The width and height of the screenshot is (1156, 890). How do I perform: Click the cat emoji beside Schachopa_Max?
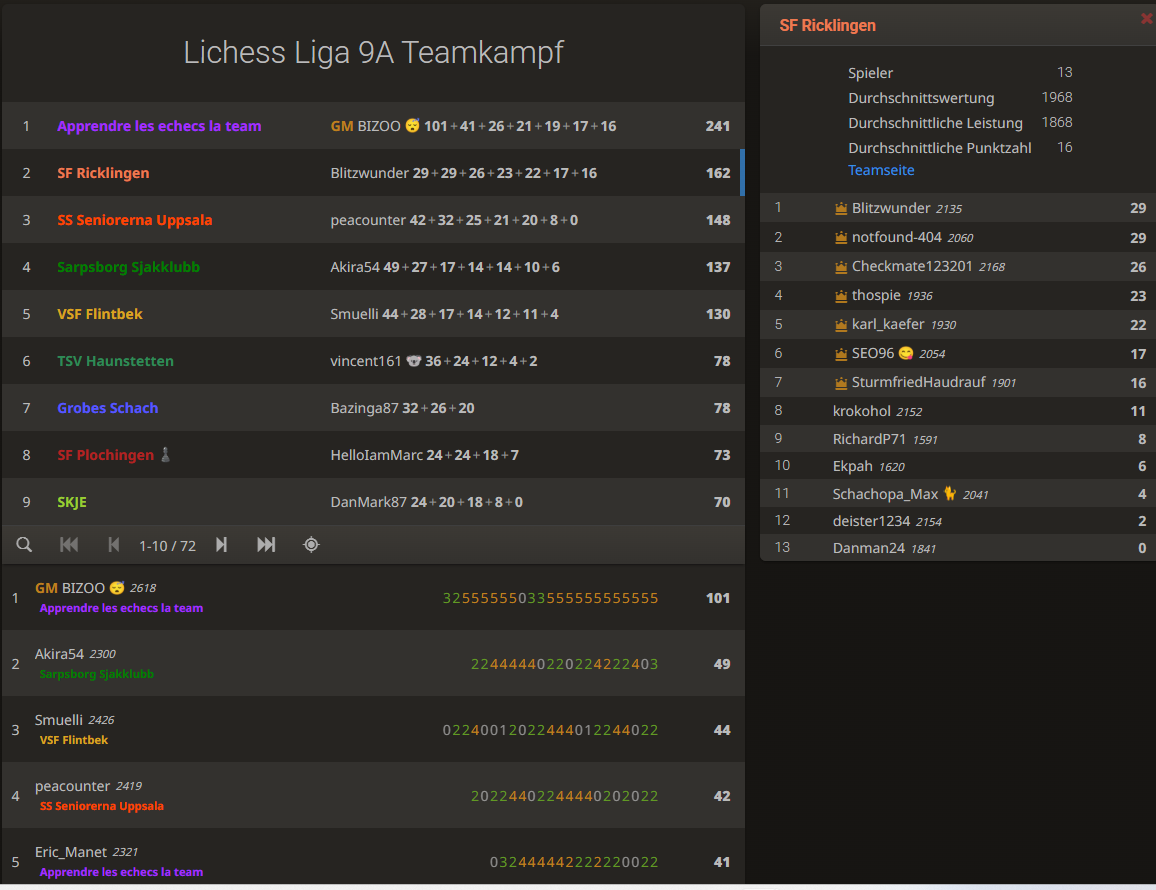pos(950,493)
